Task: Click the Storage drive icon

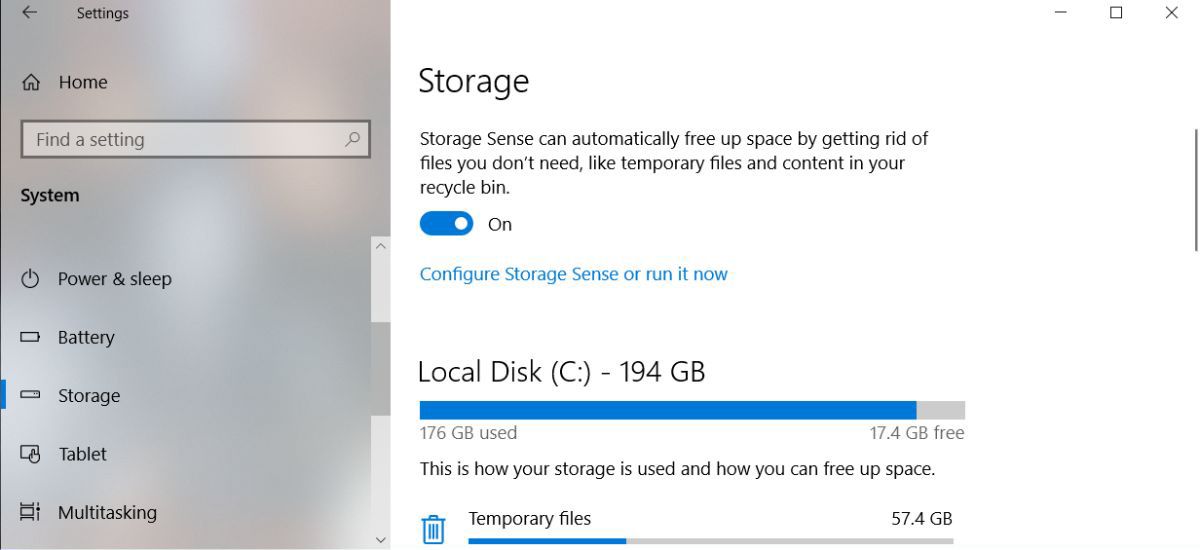Action: pyautogui.click(x=31, y=396)
